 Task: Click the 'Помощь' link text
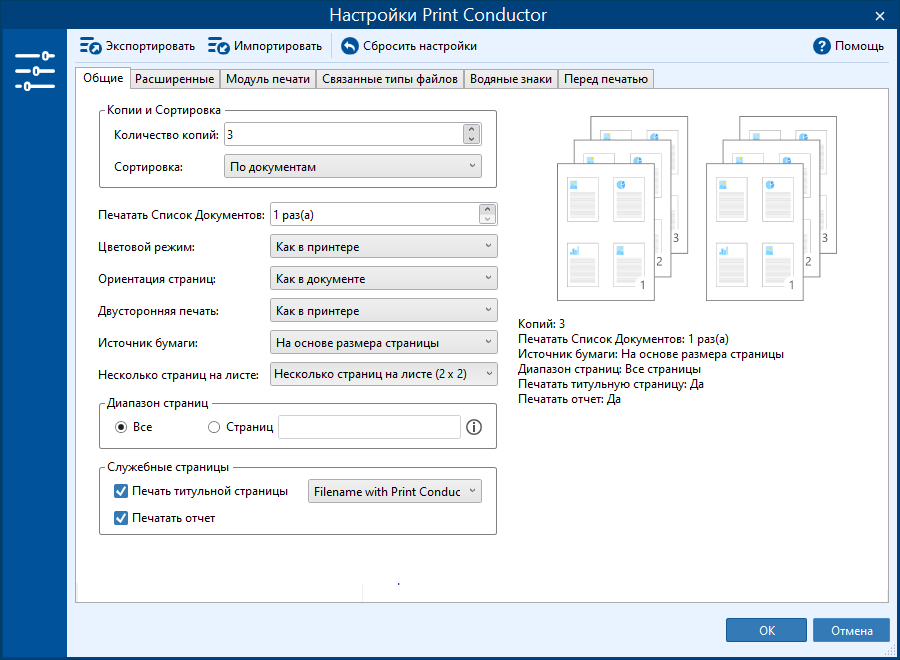coord(859,46)
